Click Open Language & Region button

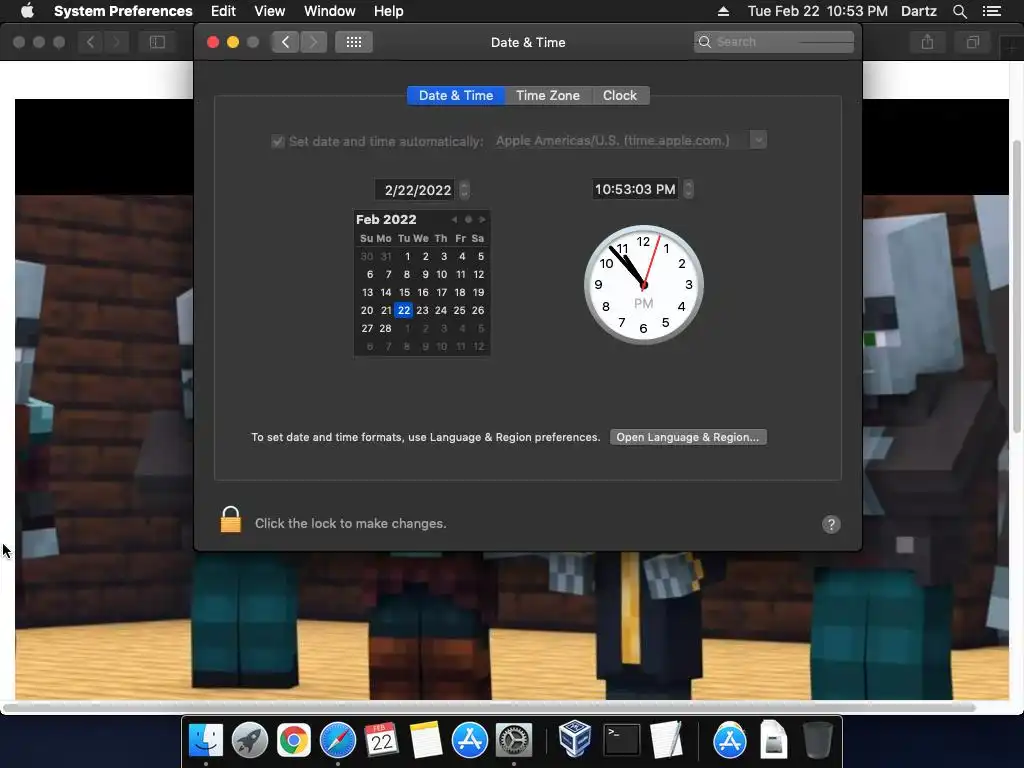tap(688, 437)
